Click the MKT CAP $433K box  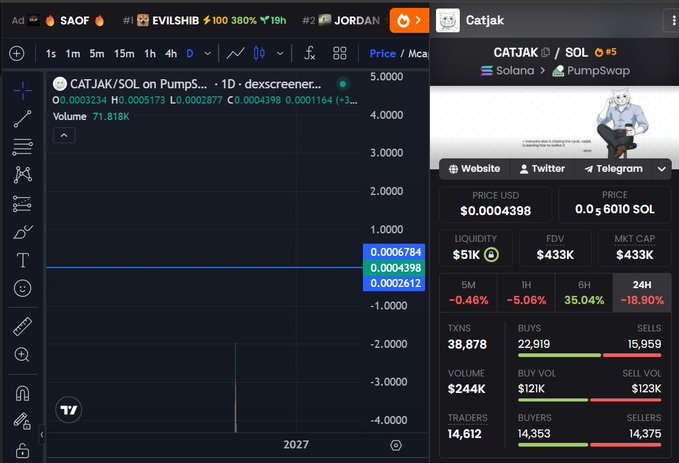coord(634,248)
